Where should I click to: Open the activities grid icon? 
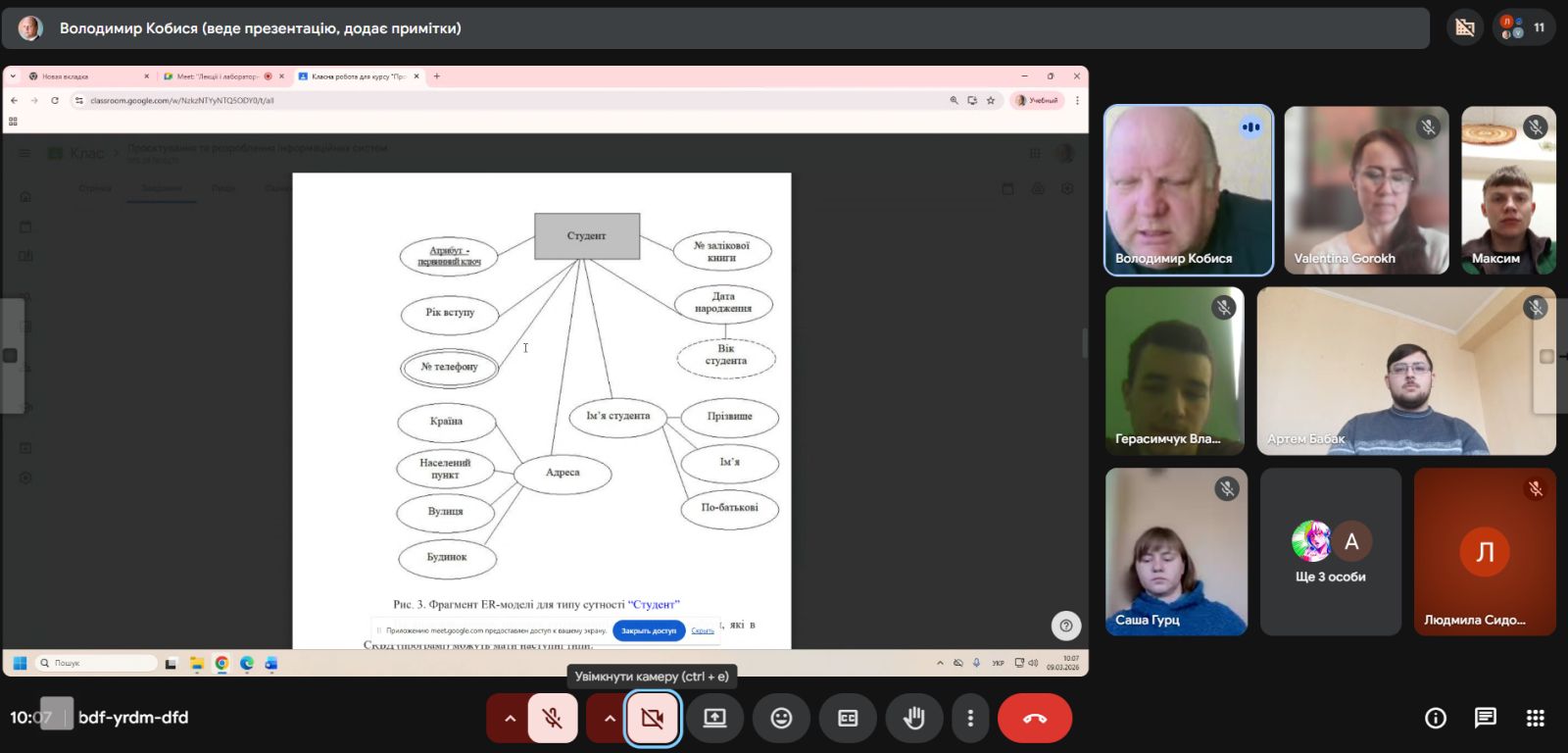(1536, 719)
